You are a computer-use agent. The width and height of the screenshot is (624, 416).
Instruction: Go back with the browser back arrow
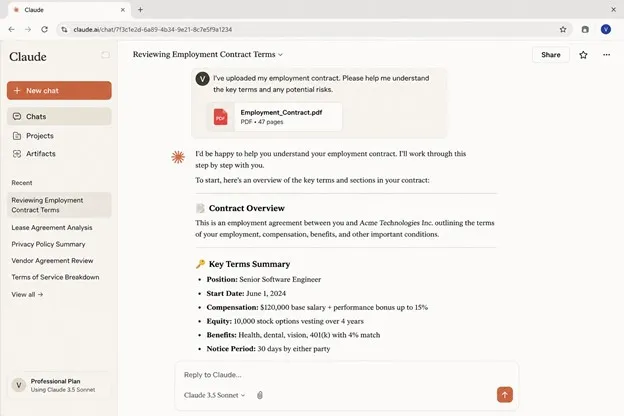pyautogui.click(x=12, y=29)
